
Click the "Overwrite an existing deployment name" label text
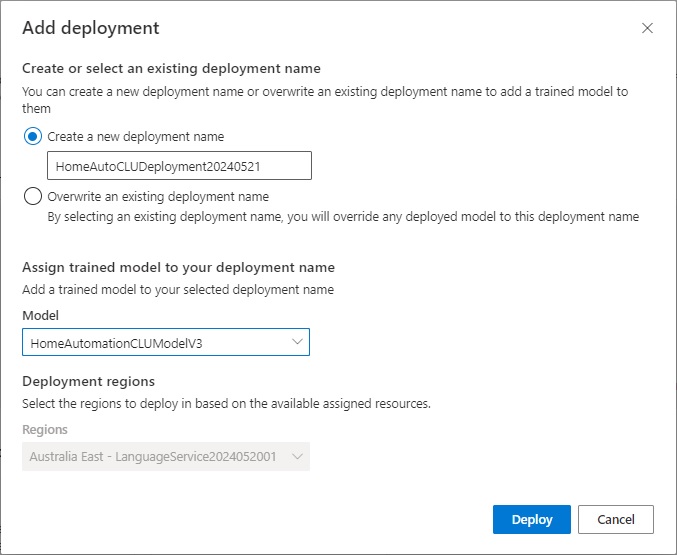(x=158, y=196)
